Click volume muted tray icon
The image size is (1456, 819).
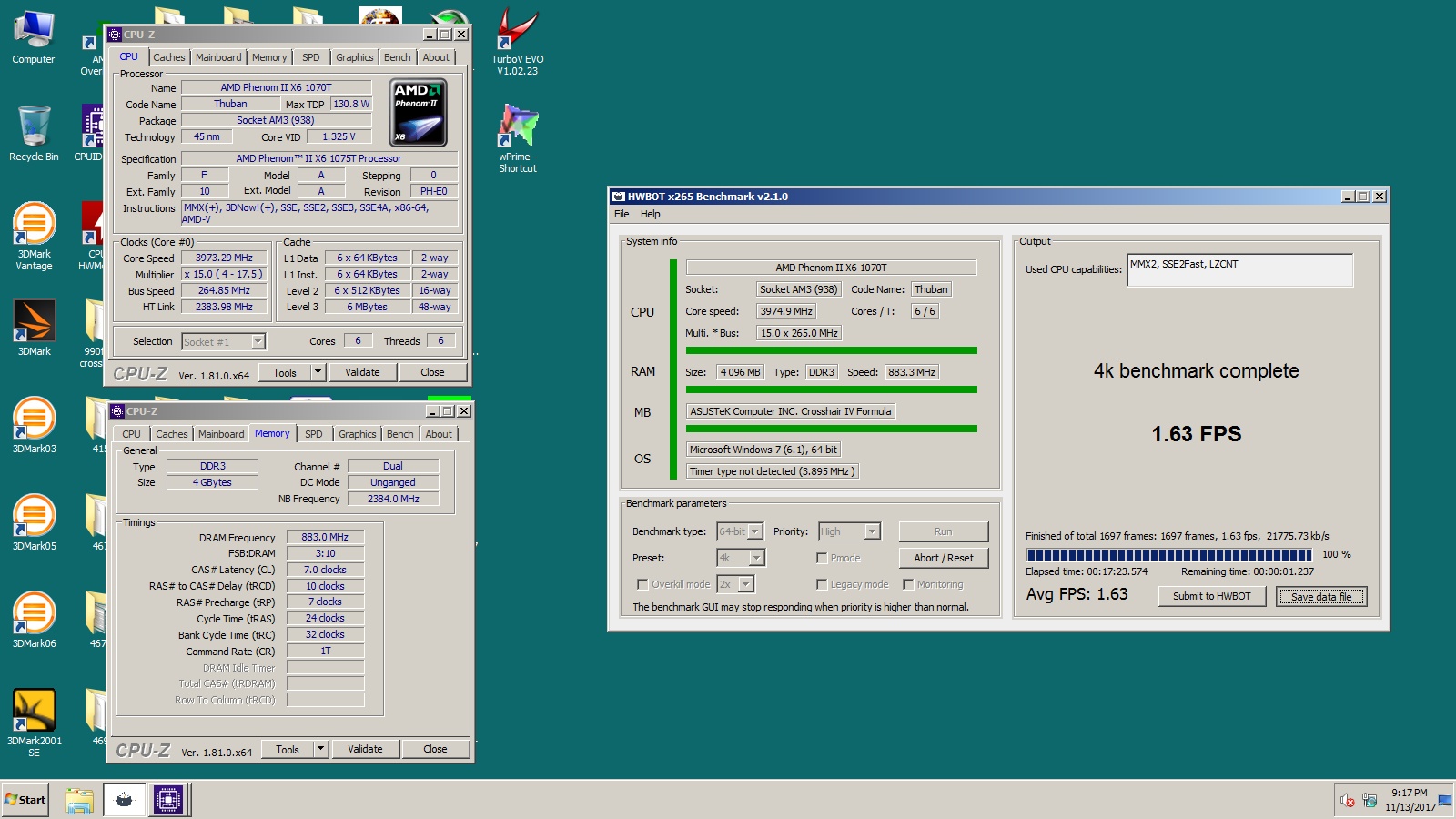click(x=1348, y=801)
